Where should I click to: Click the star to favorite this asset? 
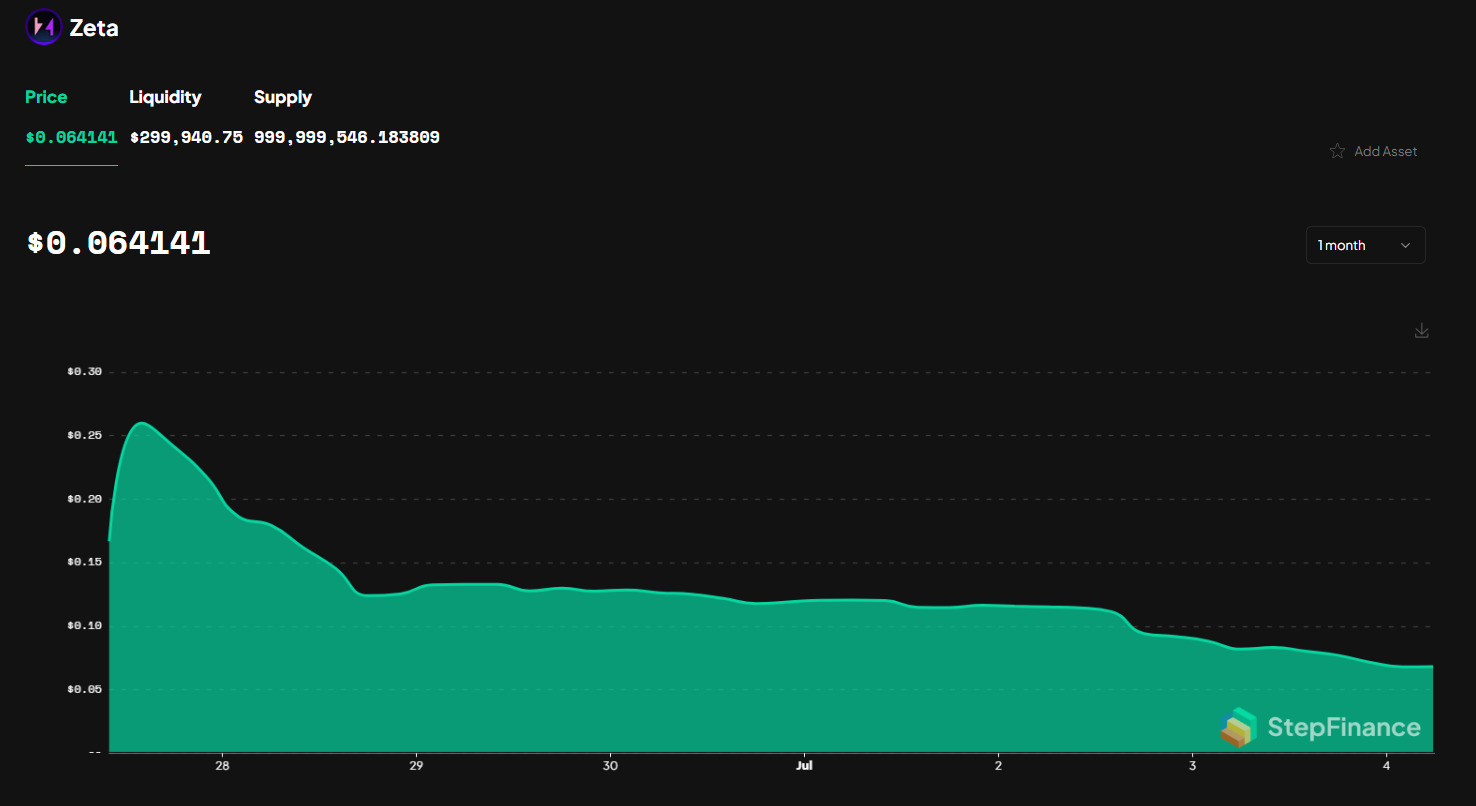click(1337, 151)
